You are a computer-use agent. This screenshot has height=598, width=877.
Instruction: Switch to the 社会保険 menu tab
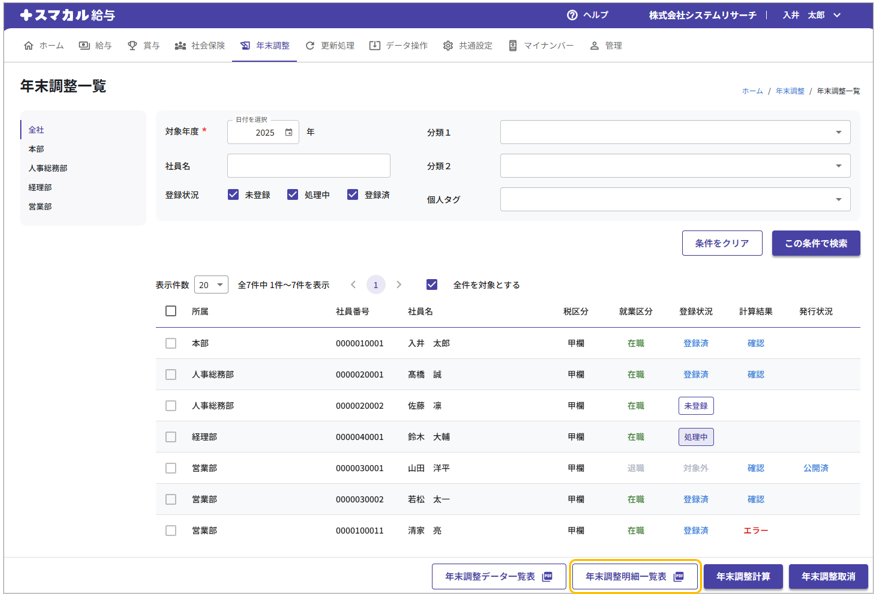pyautogui.click(x=200, y=46)
